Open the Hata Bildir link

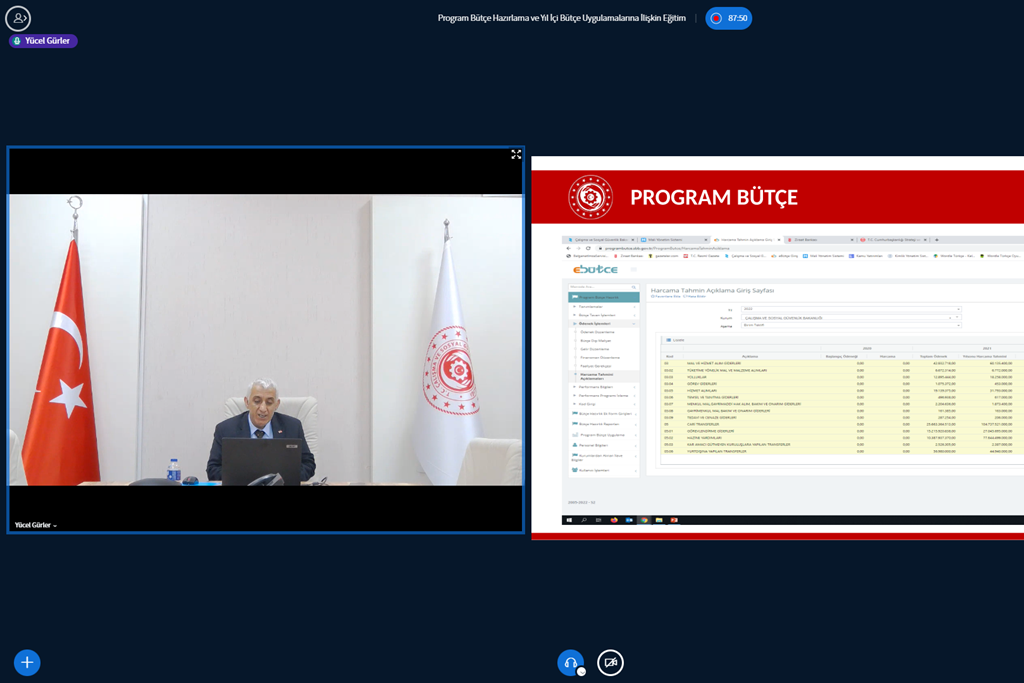(694, 297)
